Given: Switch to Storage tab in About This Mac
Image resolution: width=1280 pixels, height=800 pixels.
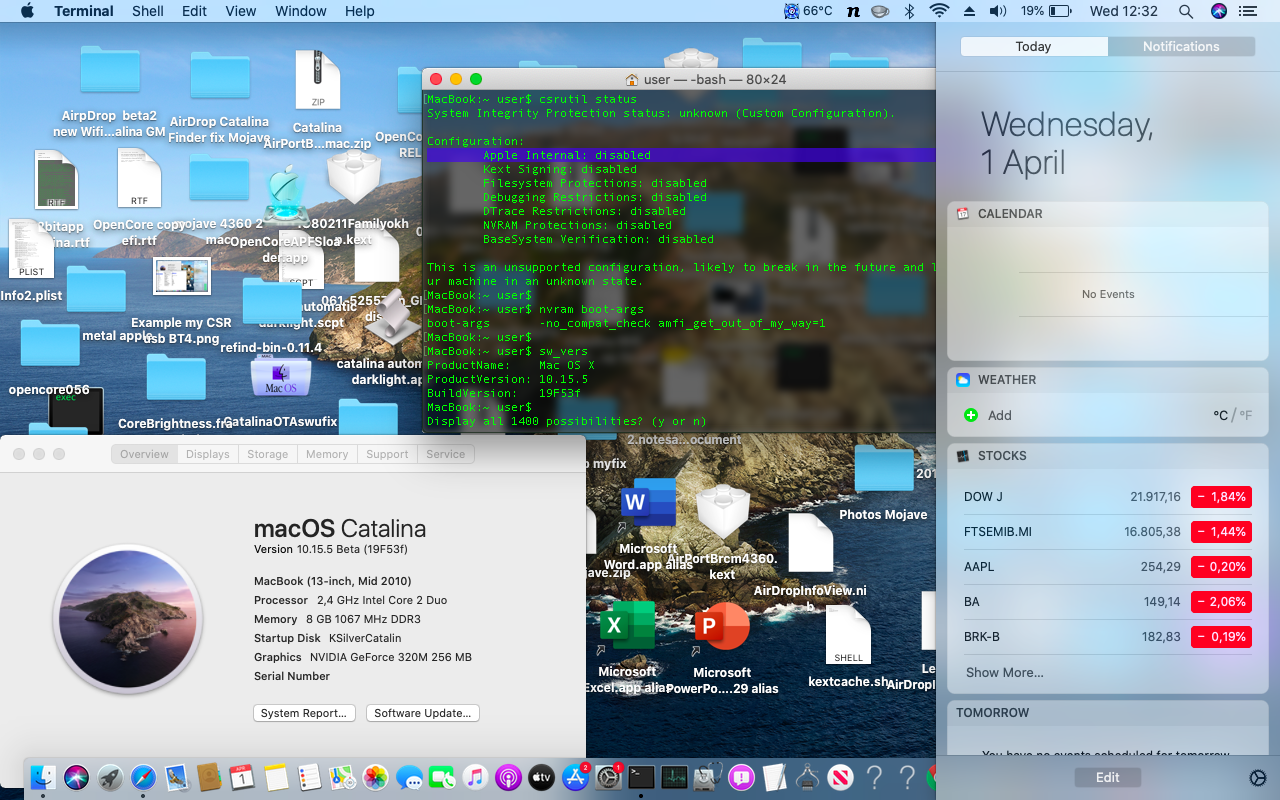Looking at the screenshot, I should tap(268, 454).
